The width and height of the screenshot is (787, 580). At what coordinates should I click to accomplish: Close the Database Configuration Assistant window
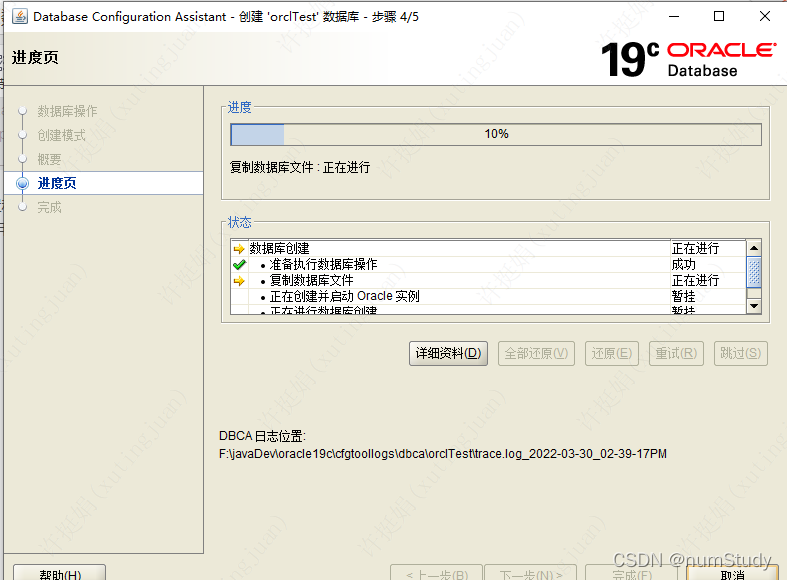click(x=764, y=17)
